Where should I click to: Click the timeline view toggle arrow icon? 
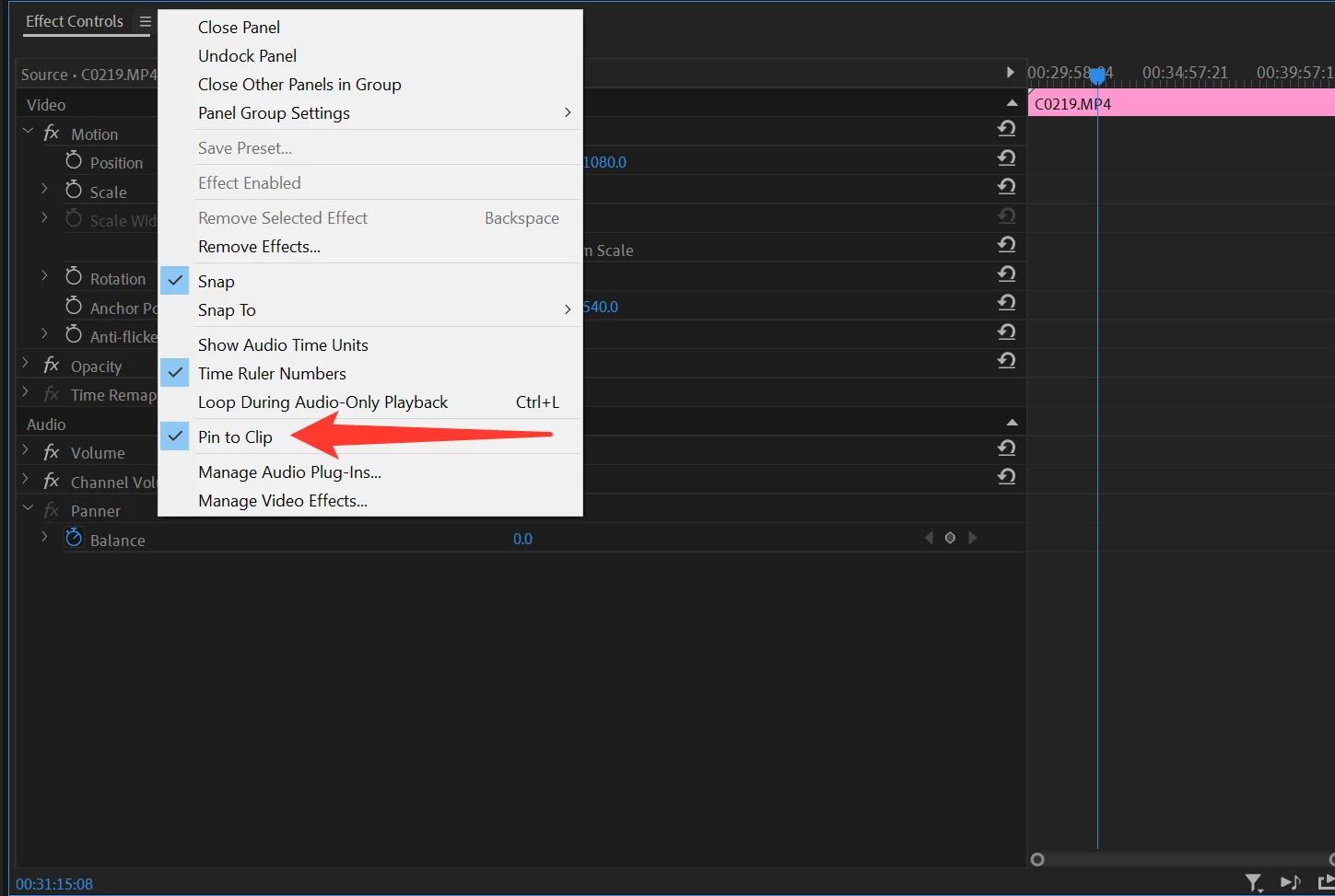point(1010,73)
